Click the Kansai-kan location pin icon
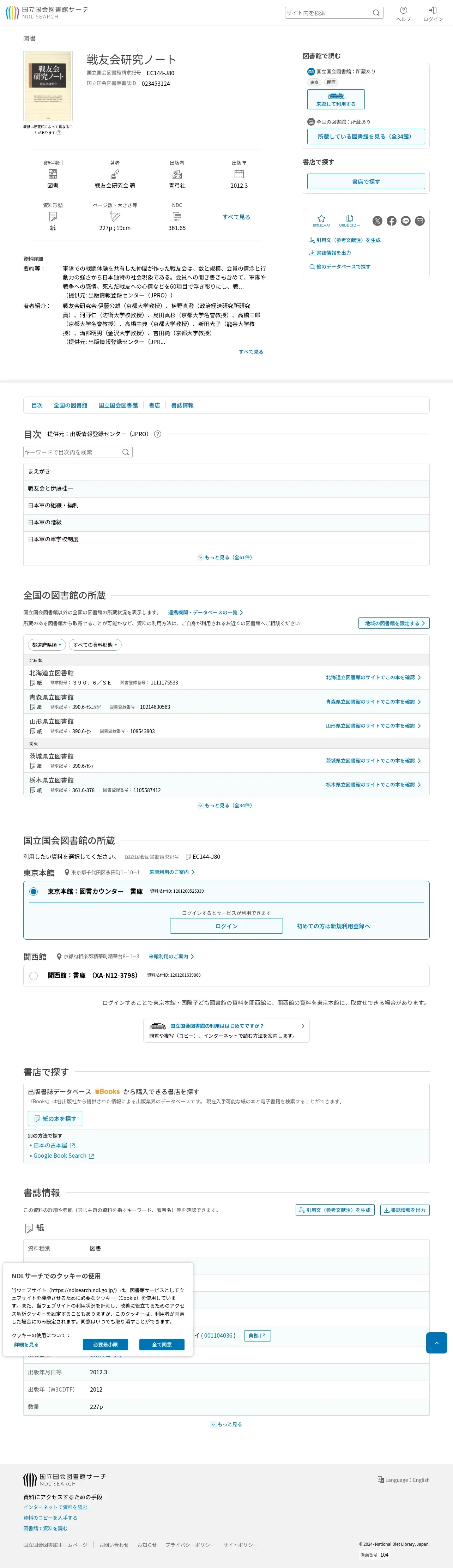 tap(59, 956)
